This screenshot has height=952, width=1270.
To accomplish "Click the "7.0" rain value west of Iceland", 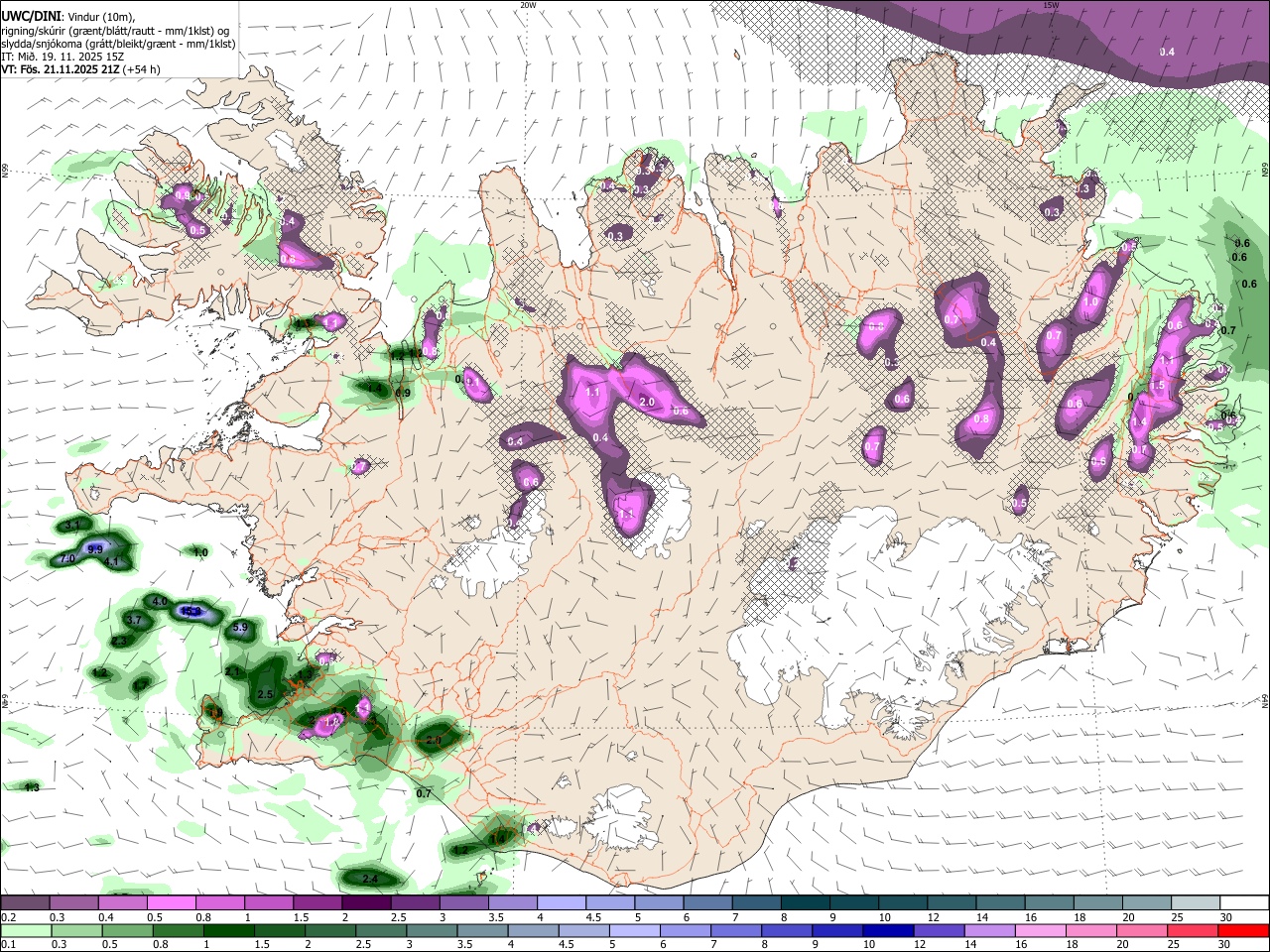I will (68, 559).
